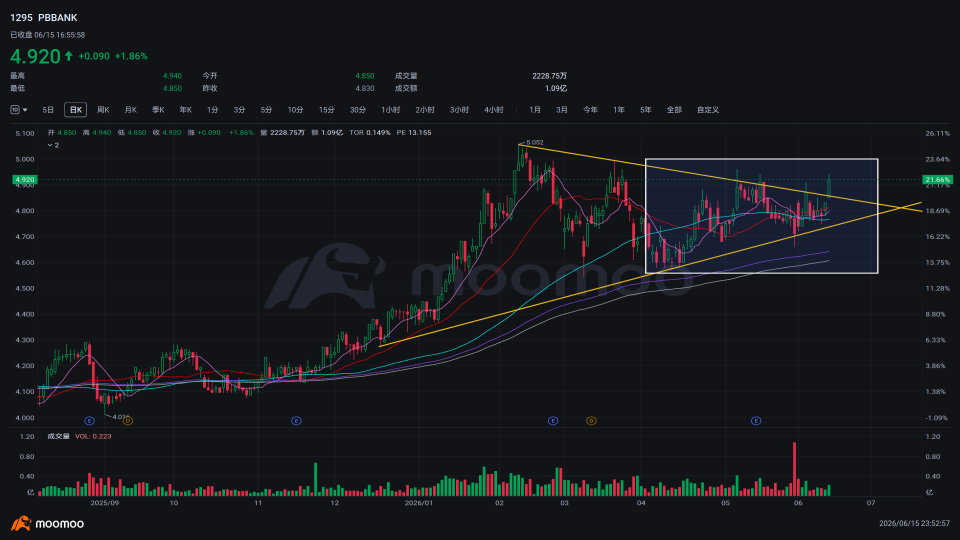Viewport: 960px width, 540px height.
Task: Click the 成交量 volume panel label
Action: [x=59, y=437]
